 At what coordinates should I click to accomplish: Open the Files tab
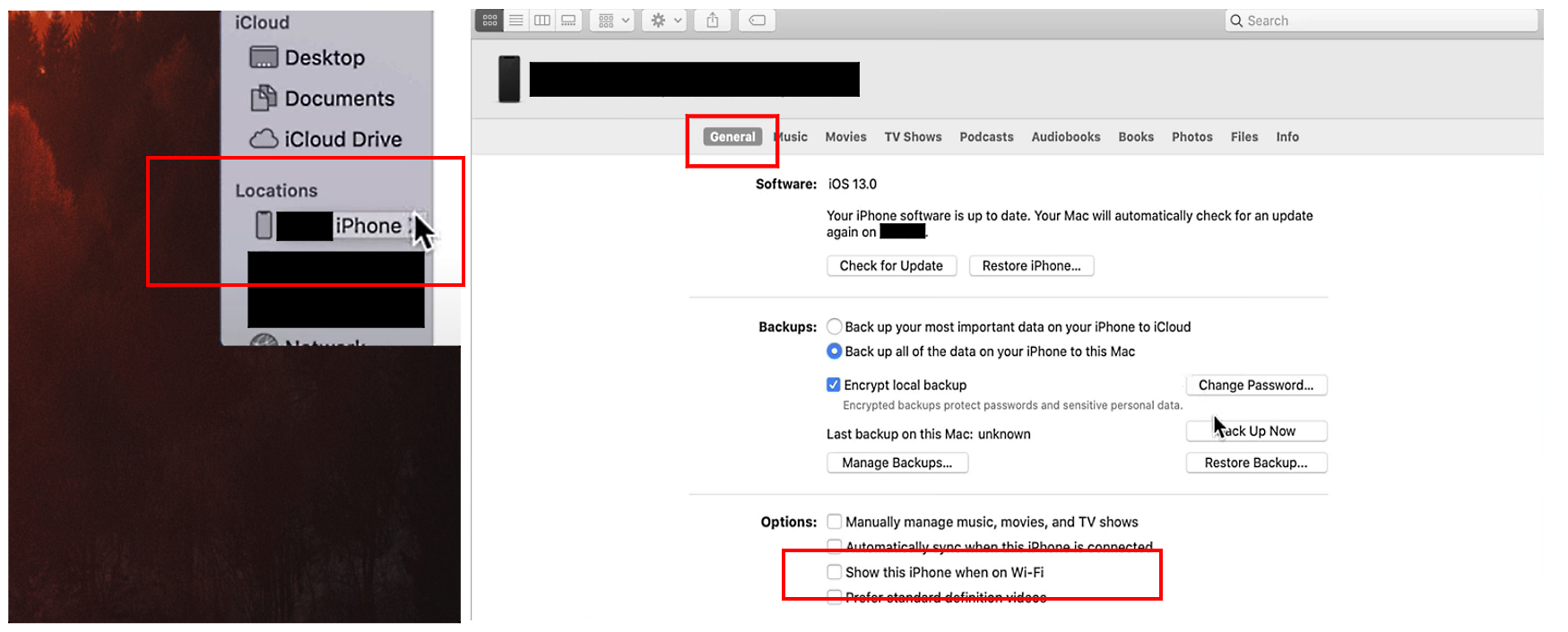point(1243,137)
